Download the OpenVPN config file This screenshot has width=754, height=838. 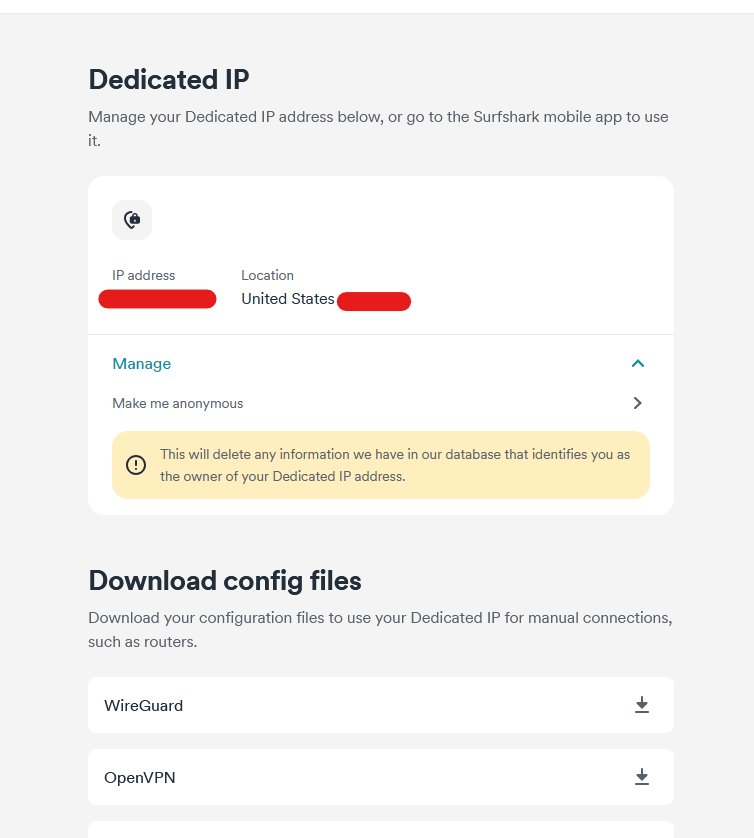(642, 777)
